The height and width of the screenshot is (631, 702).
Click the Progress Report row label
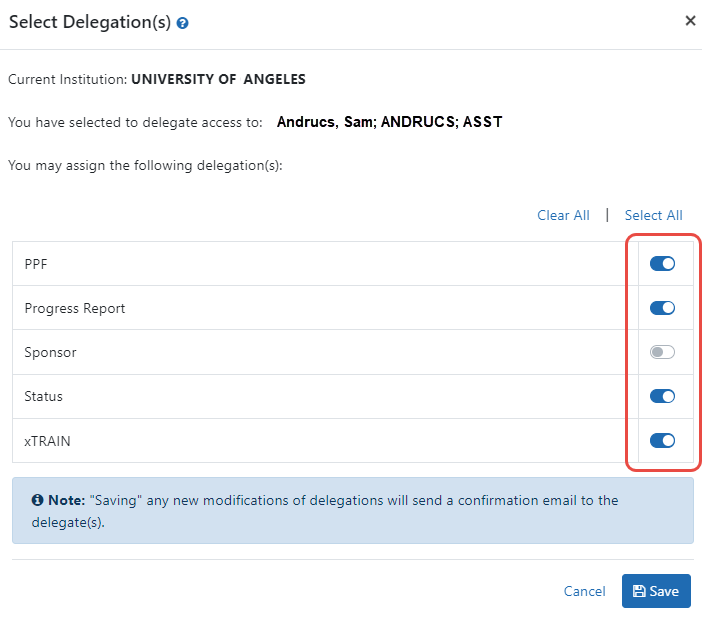[75, 308]
